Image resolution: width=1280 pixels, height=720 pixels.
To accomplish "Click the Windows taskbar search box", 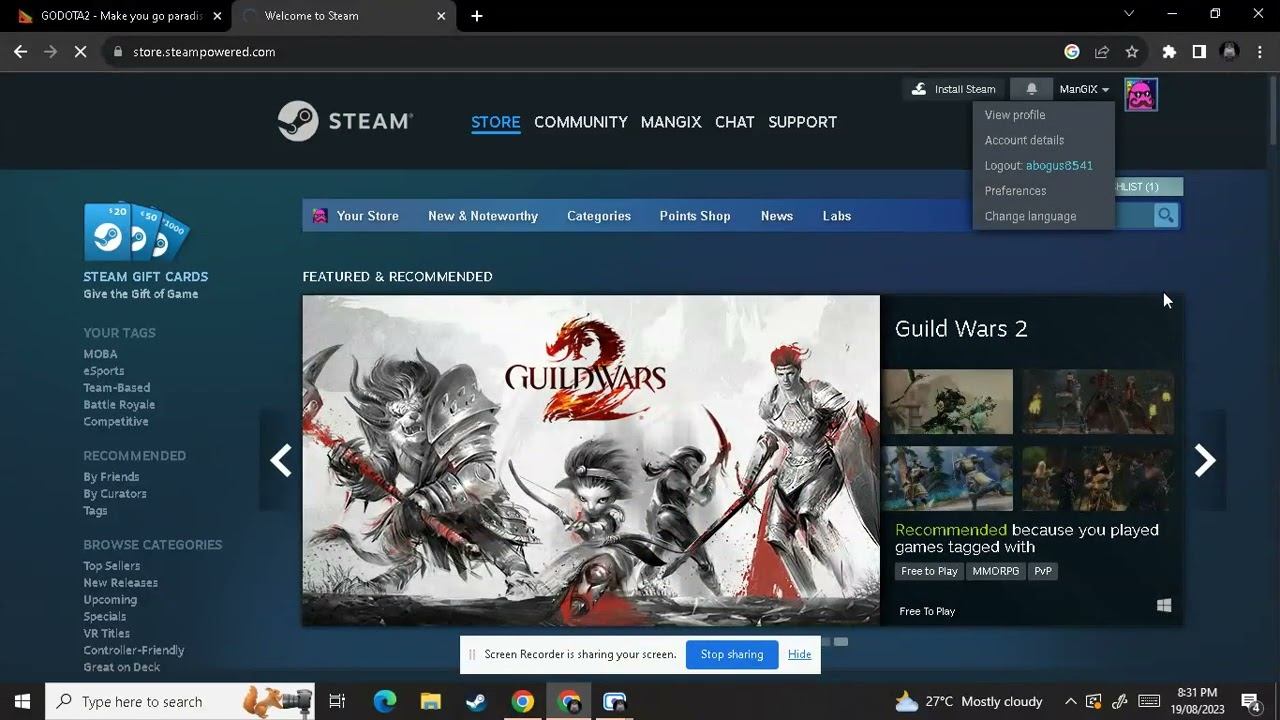I will [180, 701].
